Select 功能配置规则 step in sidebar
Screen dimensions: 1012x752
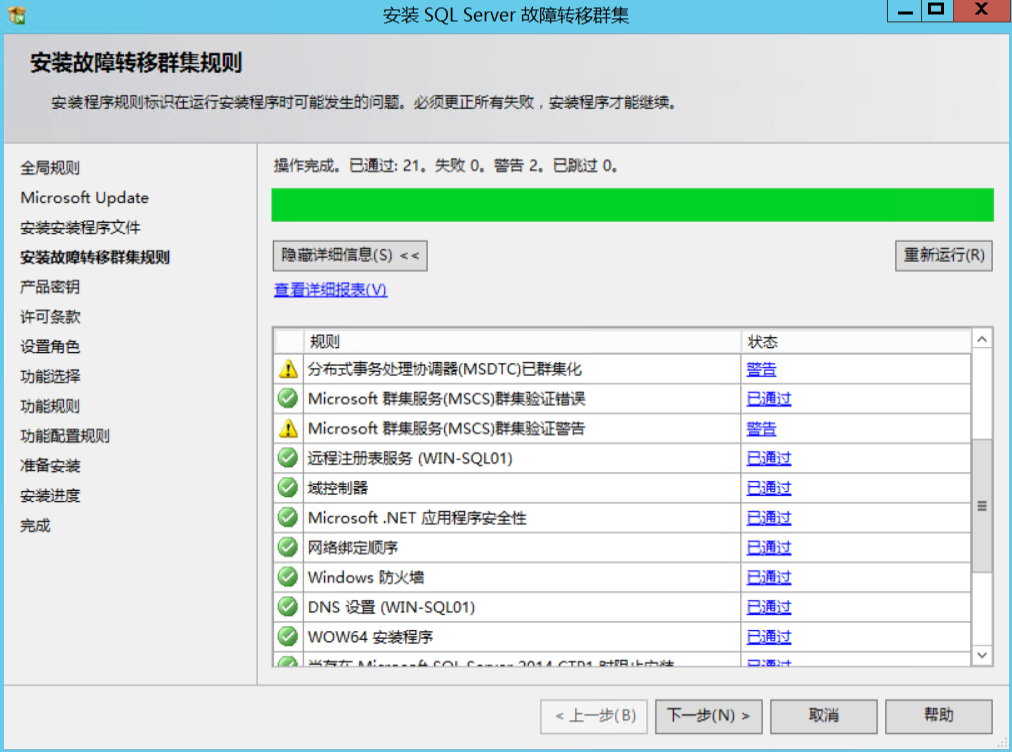click(65, 436)
